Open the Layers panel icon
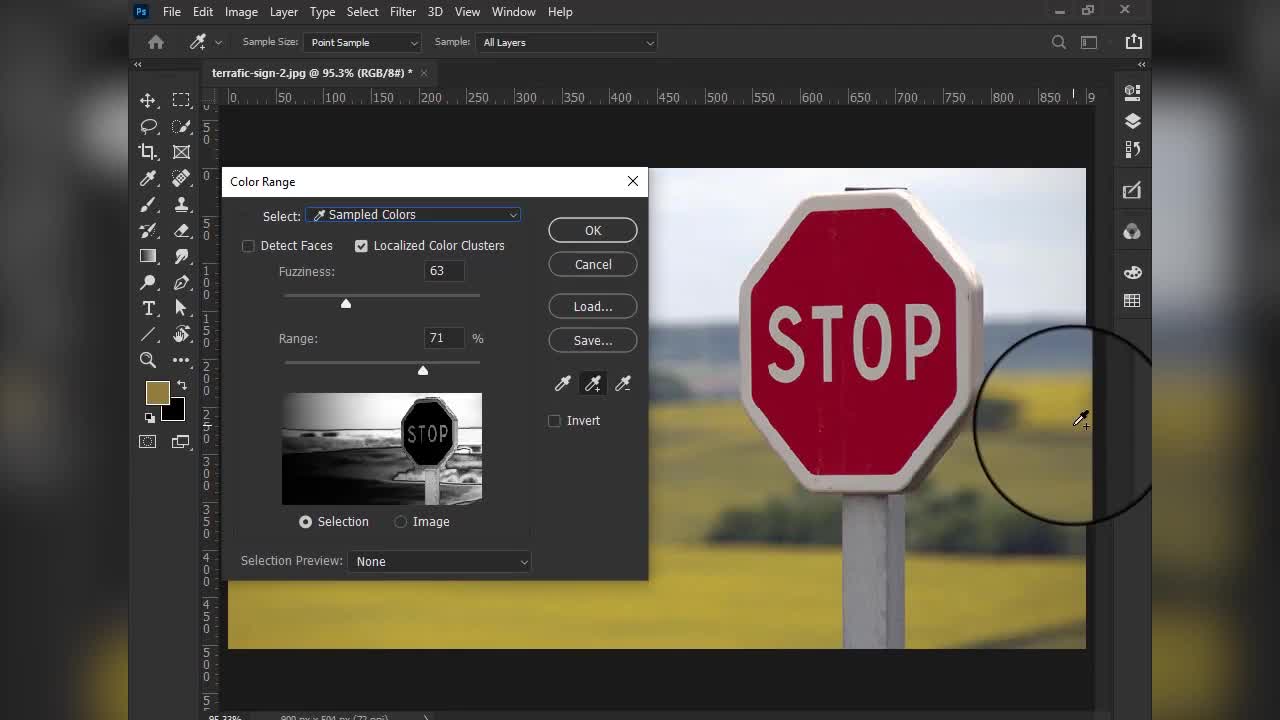1280x720 pixels. [x=1132, y=121]
